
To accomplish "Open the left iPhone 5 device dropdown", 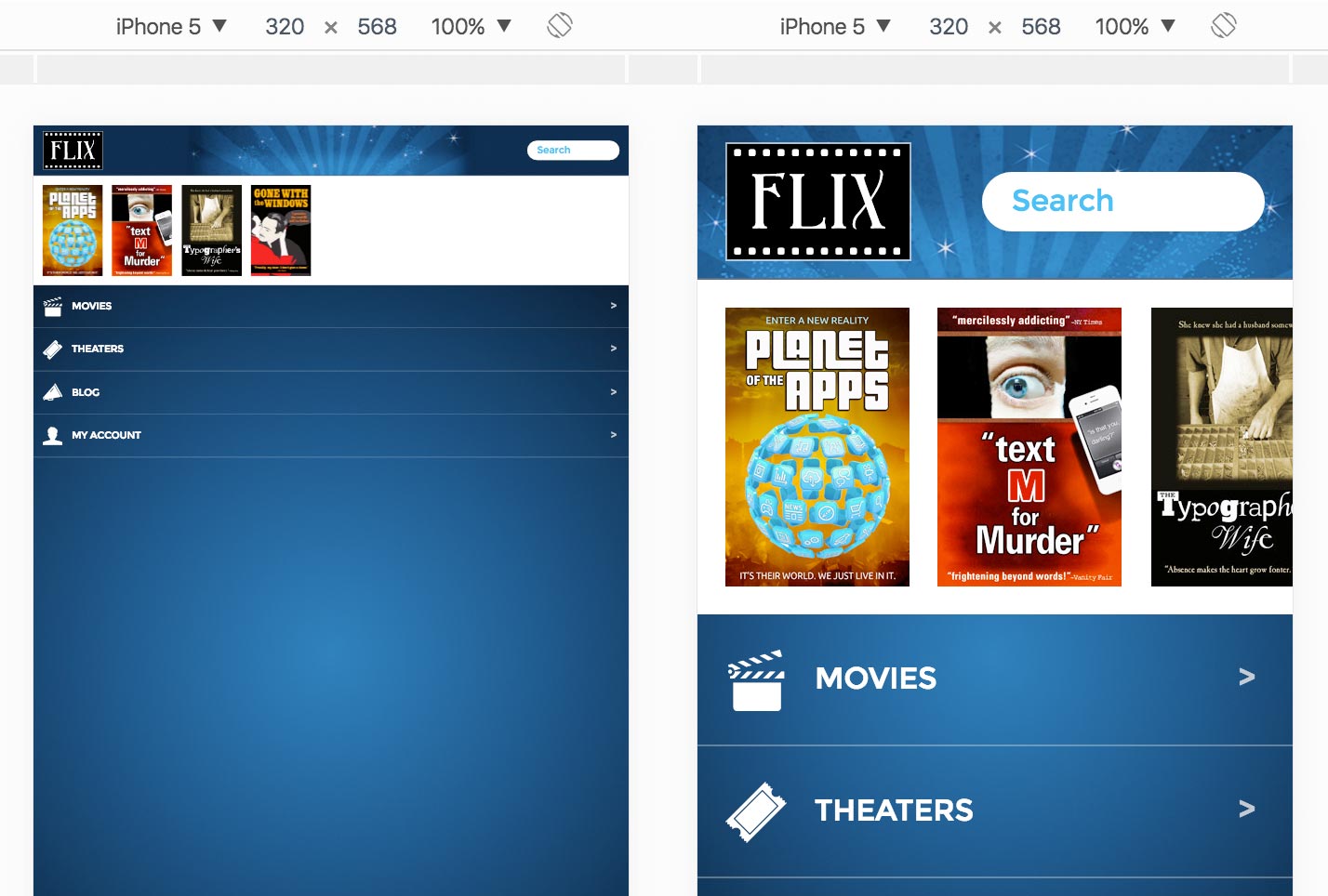I will (x=171, y=26).
